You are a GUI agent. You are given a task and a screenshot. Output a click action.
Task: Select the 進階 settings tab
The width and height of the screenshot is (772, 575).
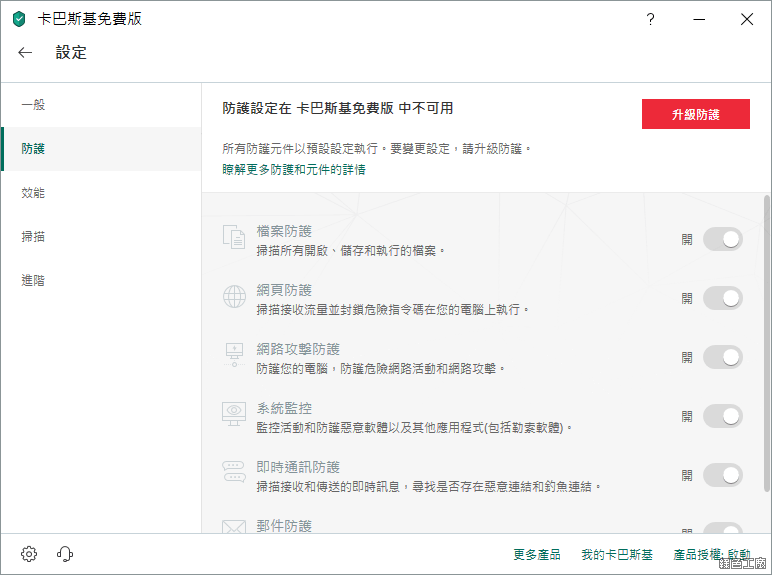pyautogui.click(x=101, y=281)
